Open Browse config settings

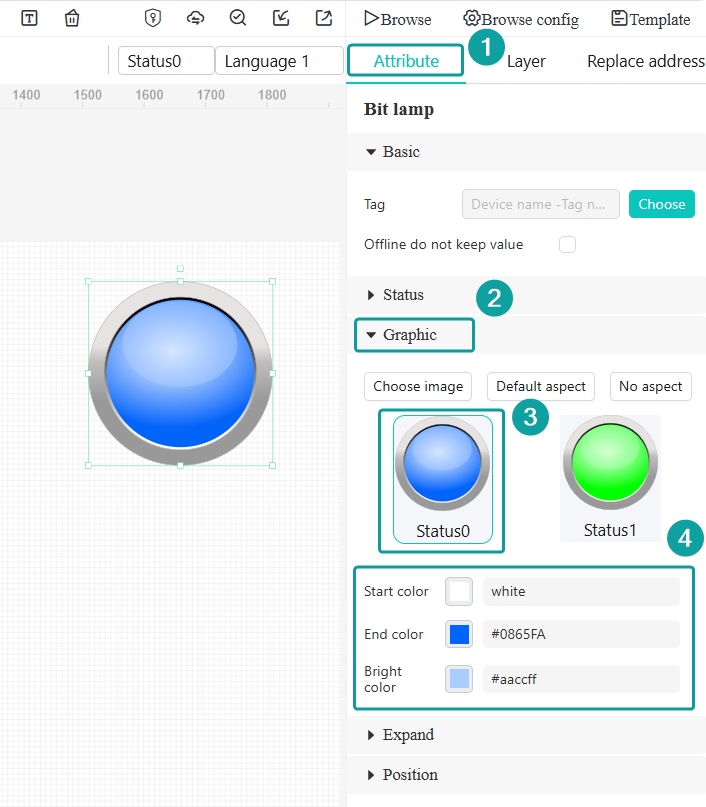pos(521,19)
